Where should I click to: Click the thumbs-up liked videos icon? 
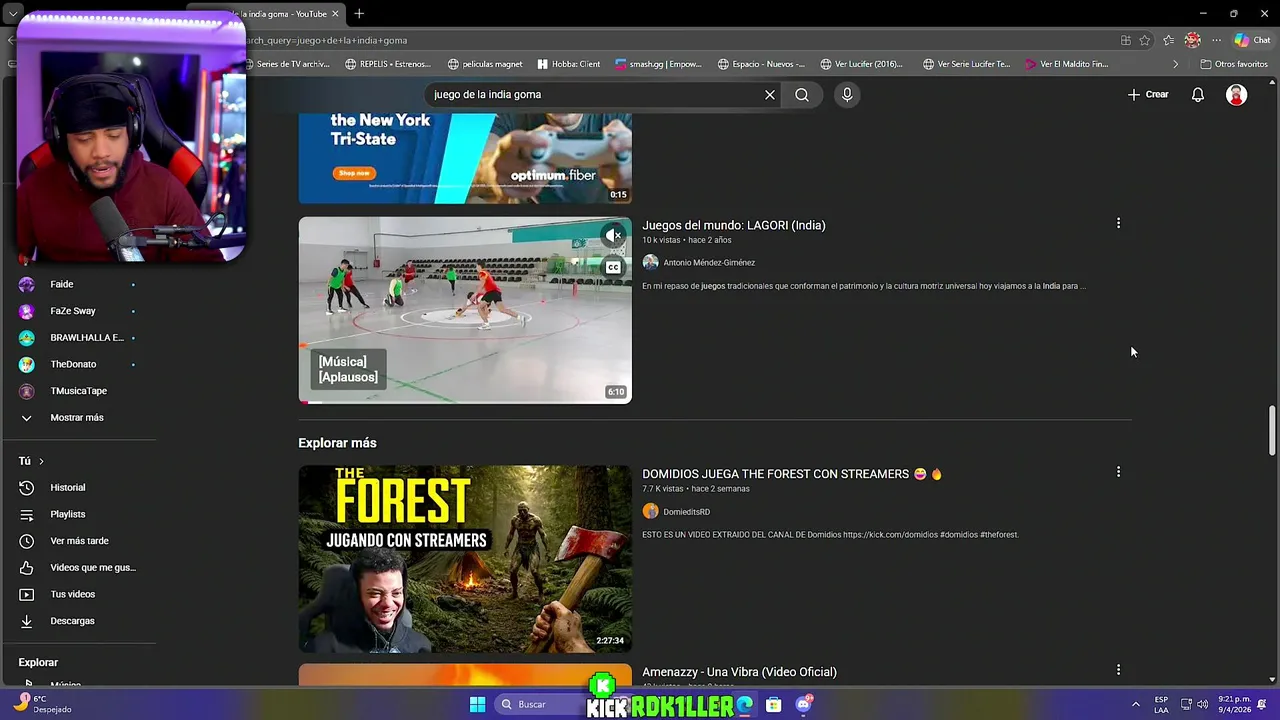point(27,567)
